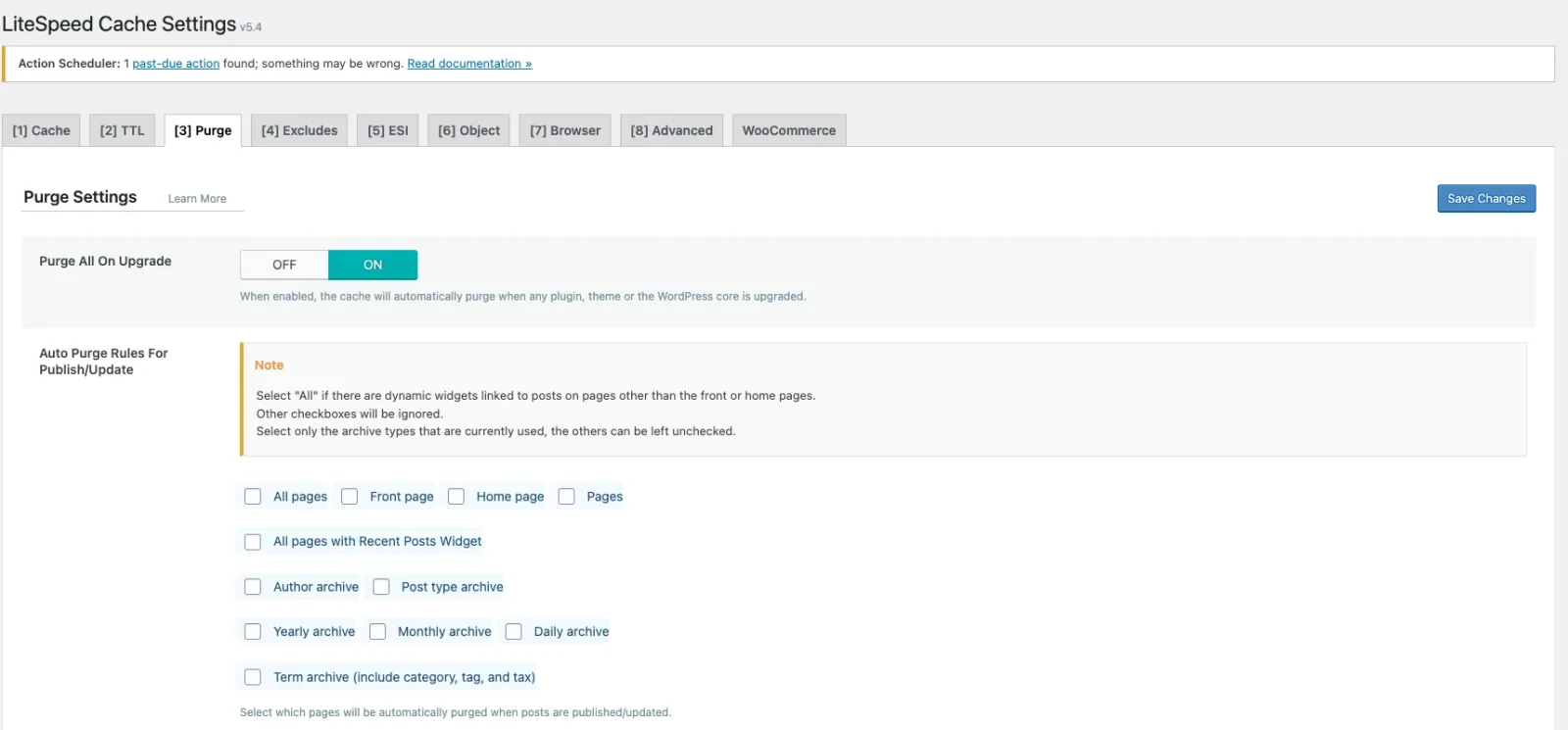
Task: Switch to the [2] TTL tab
Action: coord(122,130)
